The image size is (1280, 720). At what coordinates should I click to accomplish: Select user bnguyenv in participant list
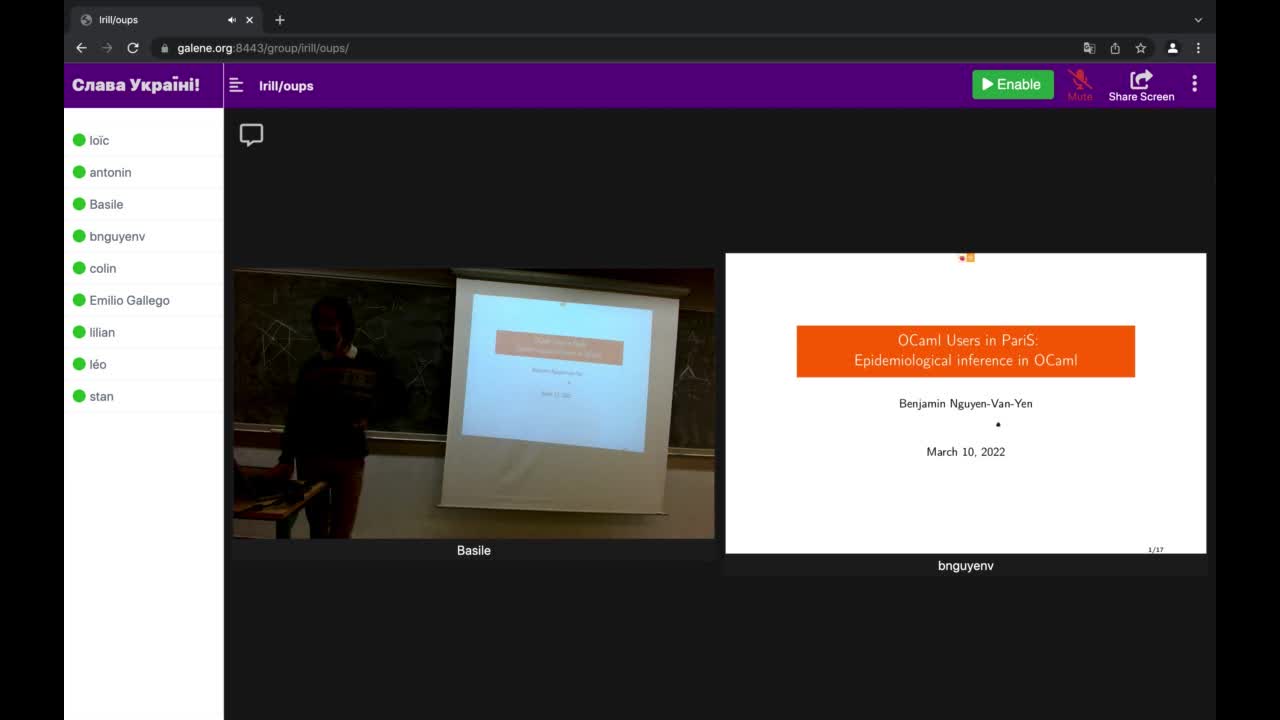pos(143,236)
